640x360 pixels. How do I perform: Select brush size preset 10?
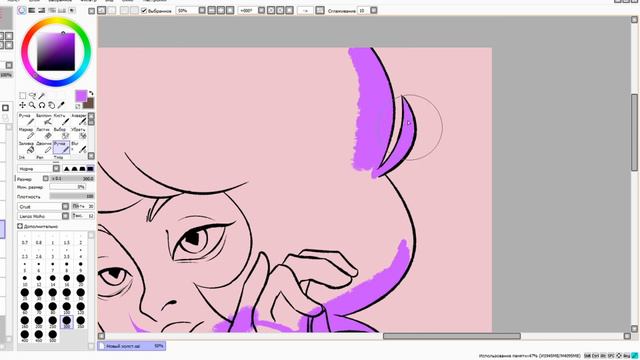click(x=25, y=280)
